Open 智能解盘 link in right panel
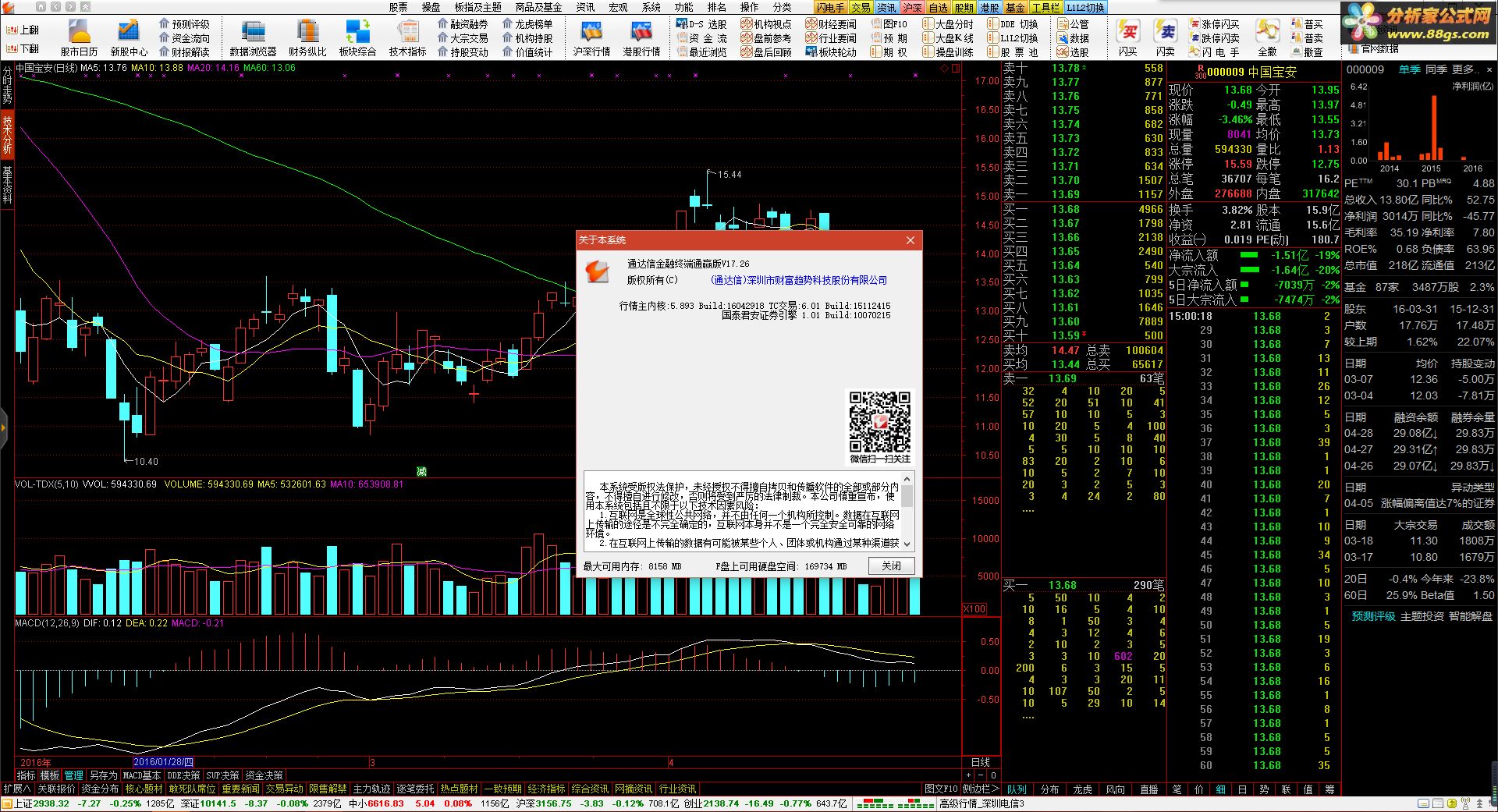This screenshot has width=1498, height=812. (1471, 616)
